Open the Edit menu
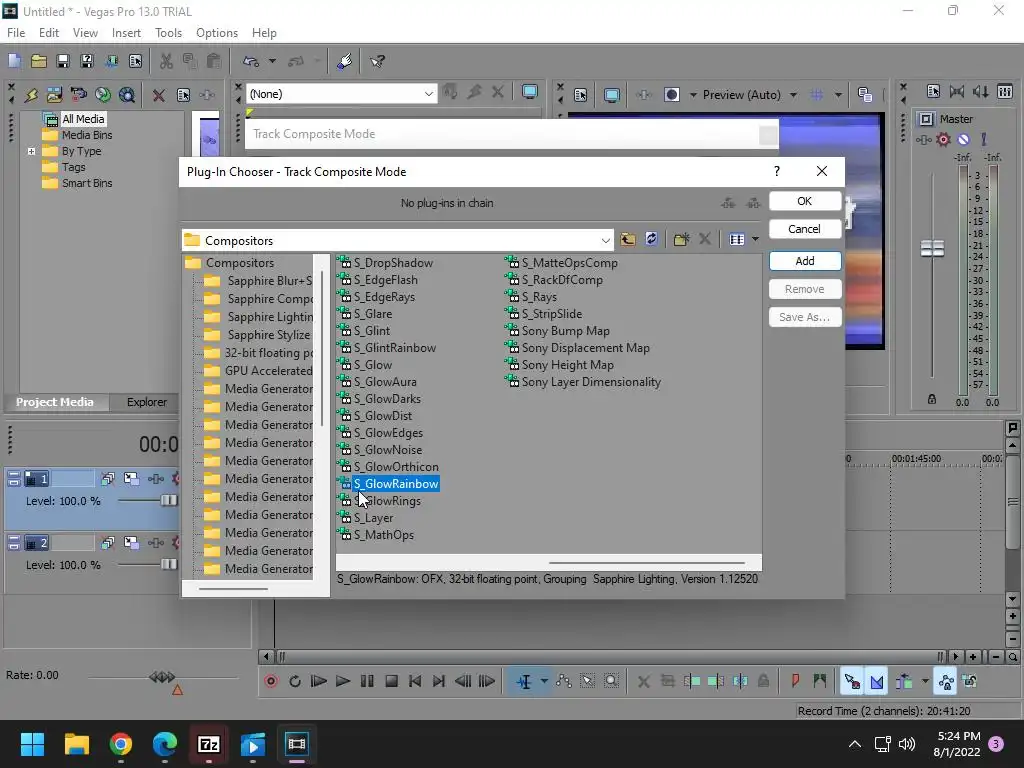This screenshot has width=1024, height=768. point(49,33)
